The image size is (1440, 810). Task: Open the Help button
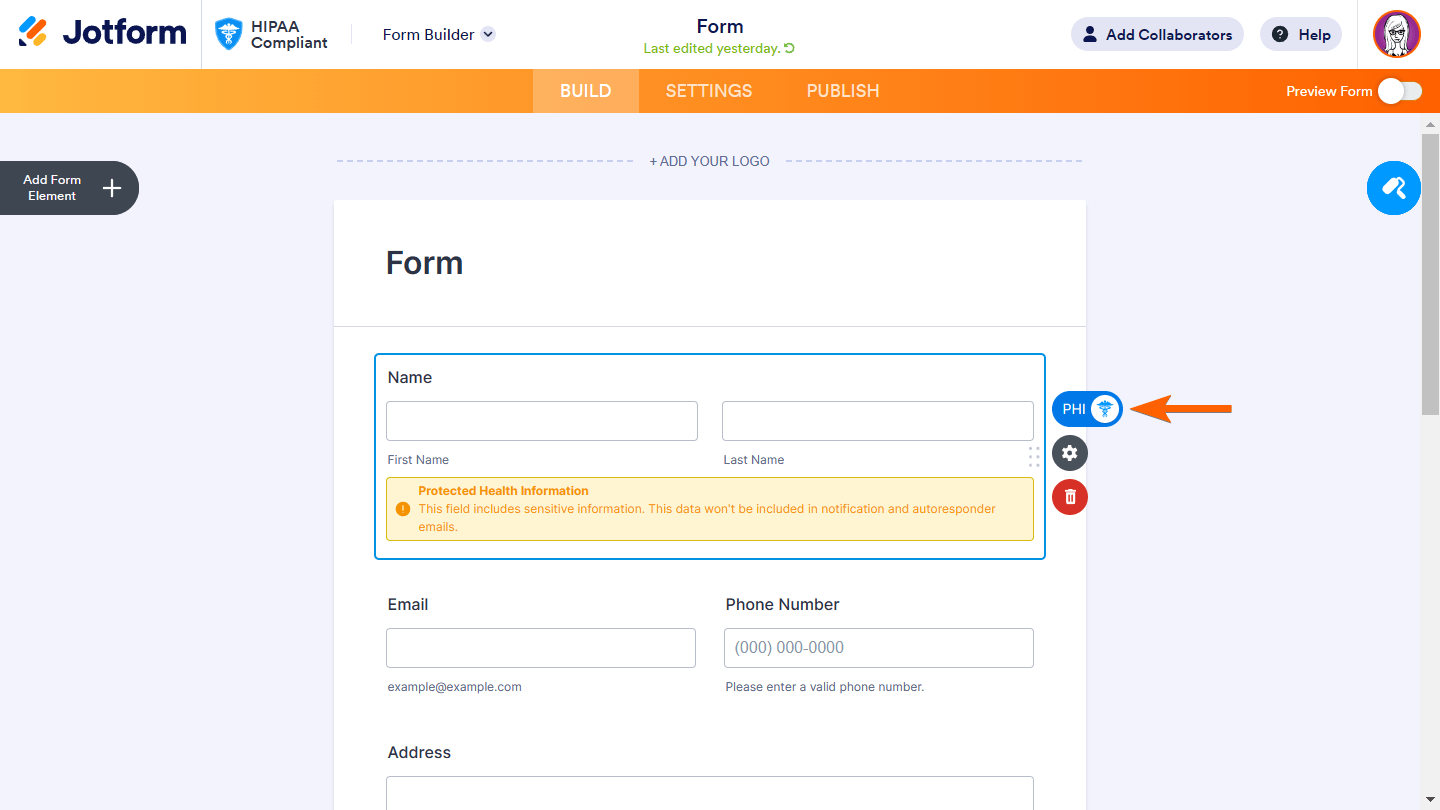coord(1300,34)
